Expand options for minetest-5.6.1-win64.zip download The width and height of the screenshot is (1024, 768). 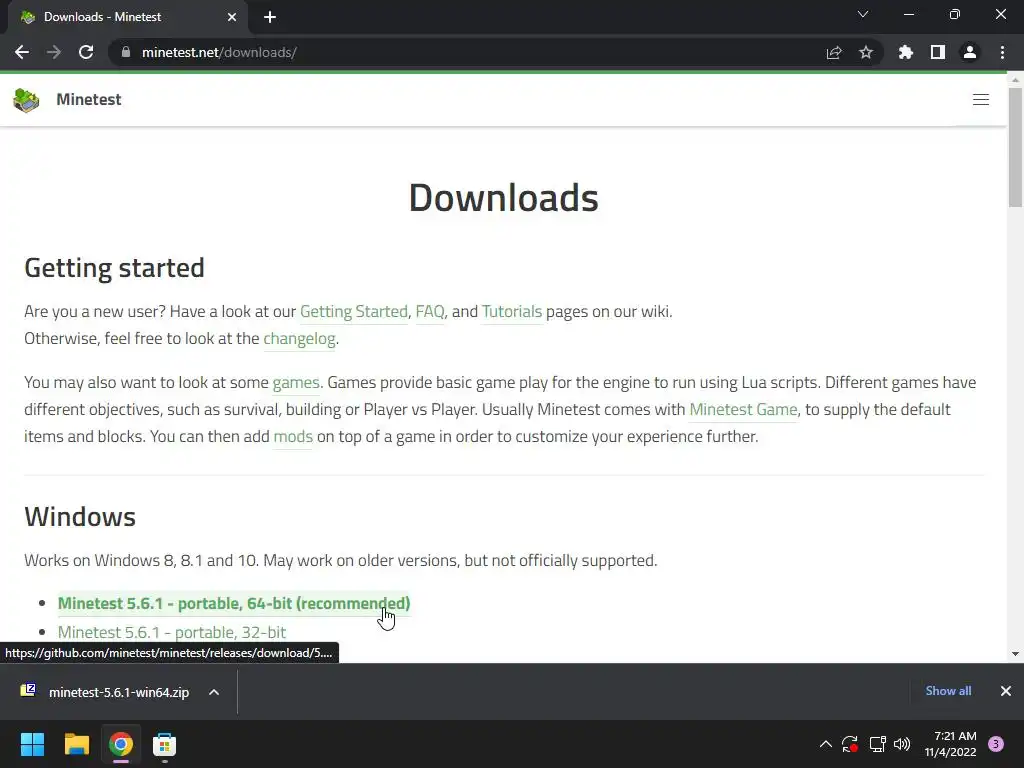(x=214, y=692)
